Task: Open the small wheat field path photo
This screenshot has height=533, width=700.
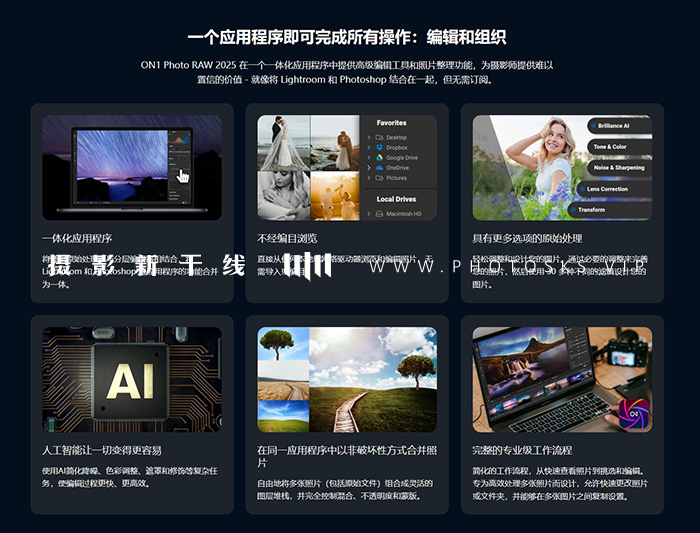Action: pyautogui.click(x=283, y=381)
